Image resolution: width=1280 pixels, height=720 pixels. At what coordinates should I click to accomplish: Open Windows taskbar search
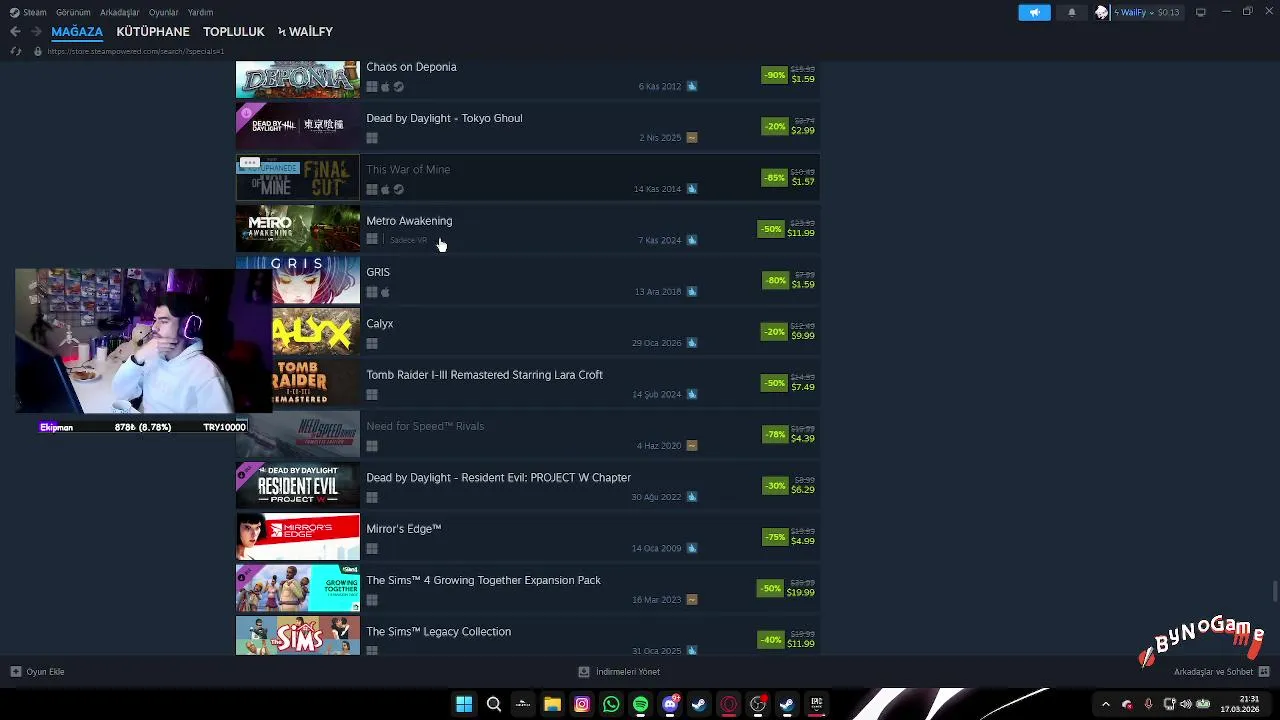493,704
